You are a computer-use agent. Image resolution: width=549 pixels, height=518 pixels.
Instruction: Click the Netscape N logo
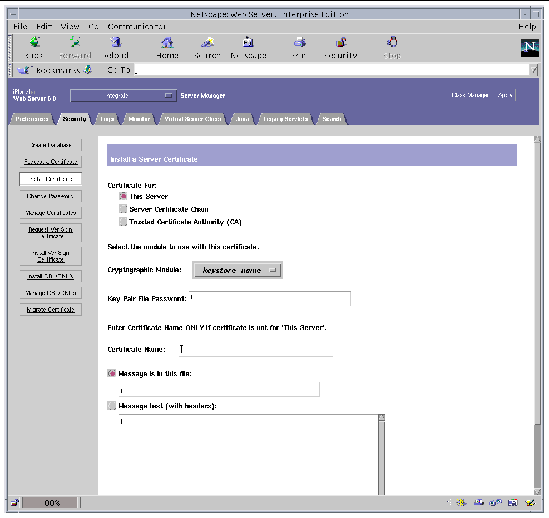(x=529, y=48)
